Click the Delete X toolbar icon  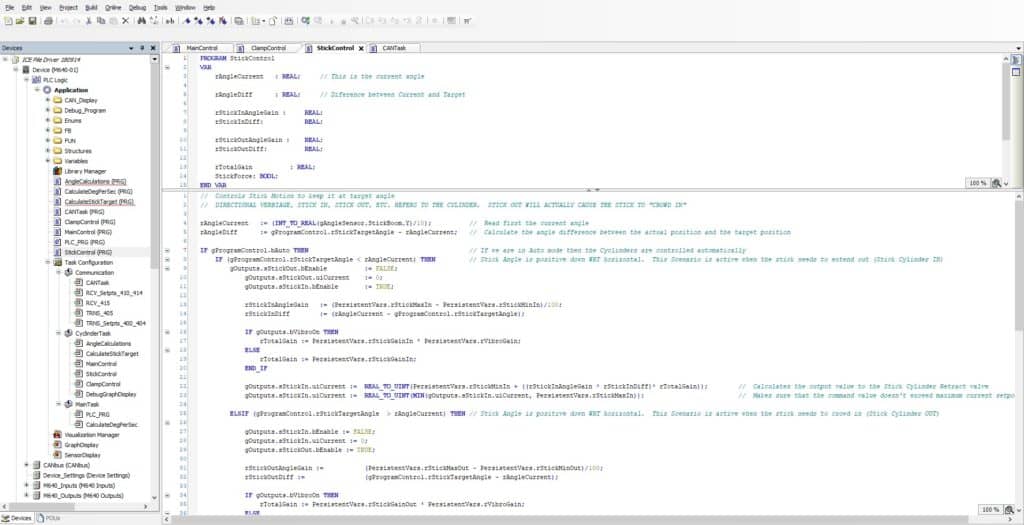point(125,20)
